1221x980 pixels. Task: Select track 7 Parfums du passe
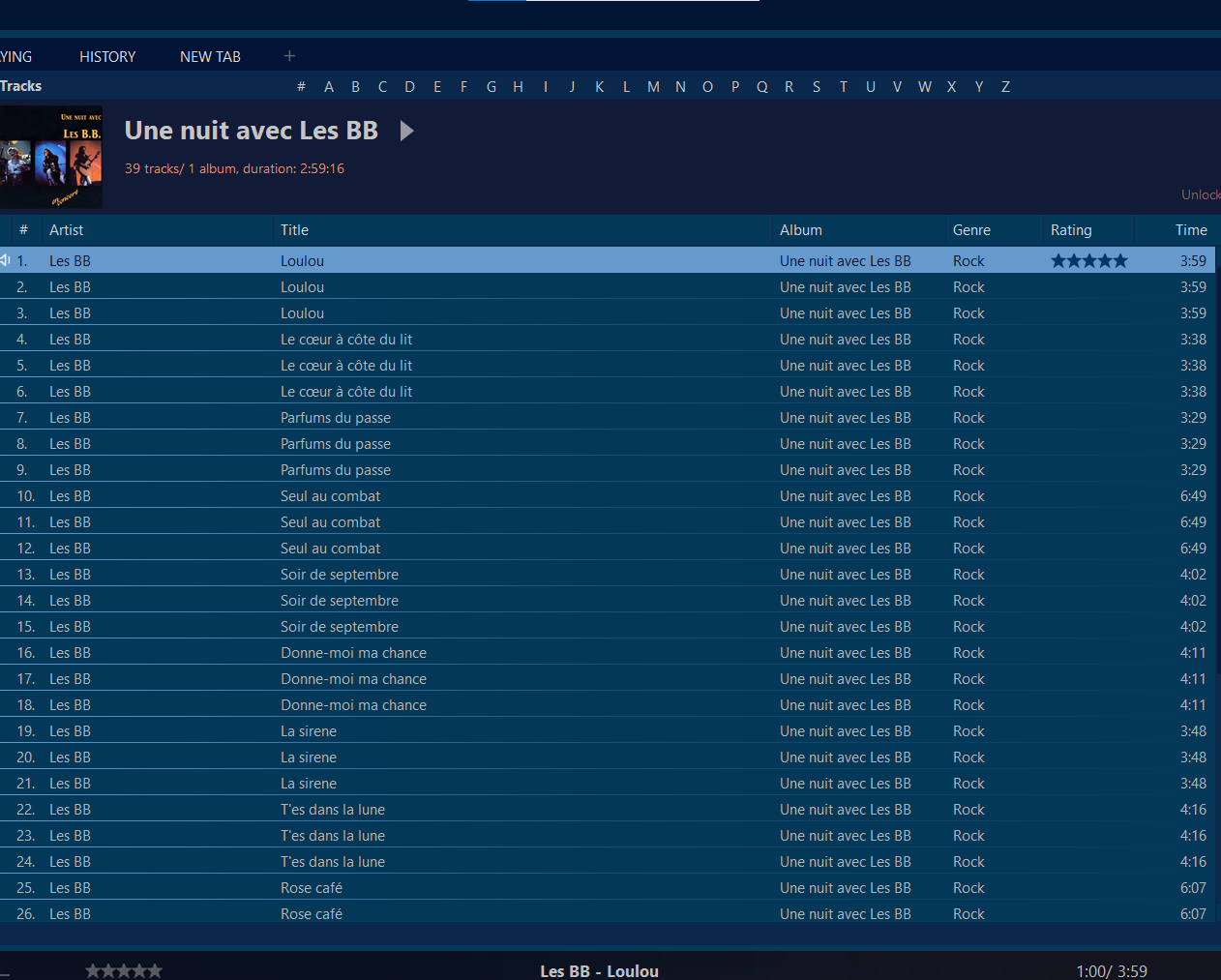coord(608,418)
